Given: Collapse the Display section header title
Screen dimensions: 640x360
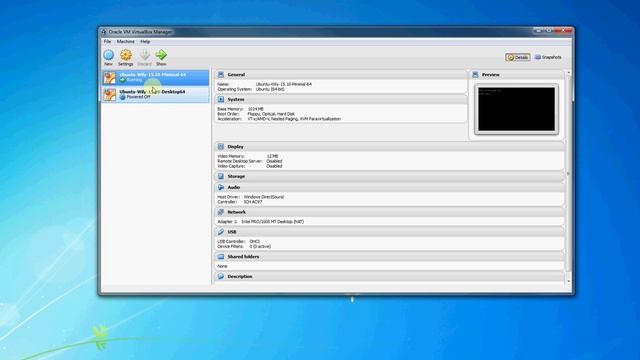Looking at the screenshot, I should pos(236,147).
